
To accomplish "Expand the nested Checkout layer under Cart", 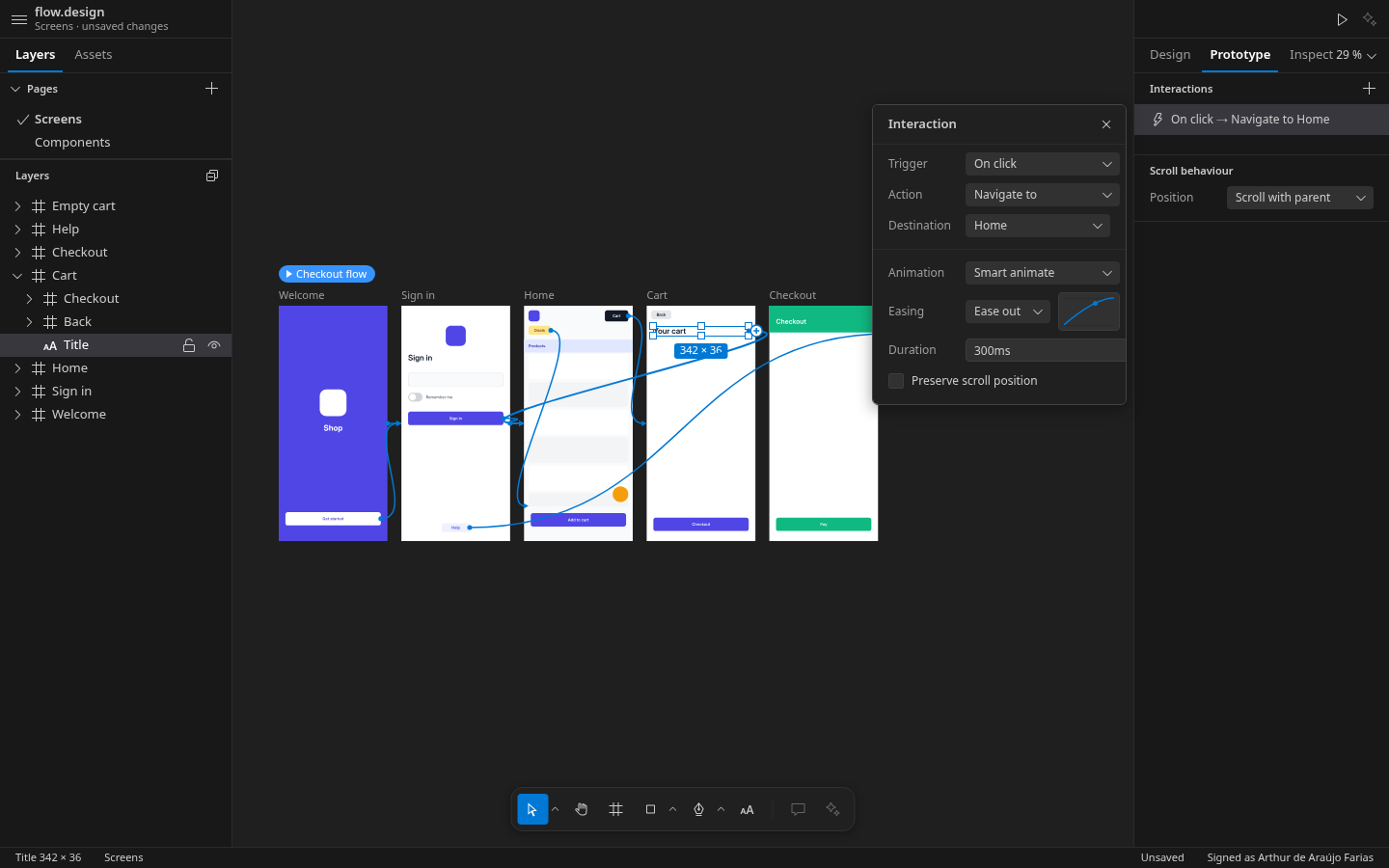I will (29, 299).
